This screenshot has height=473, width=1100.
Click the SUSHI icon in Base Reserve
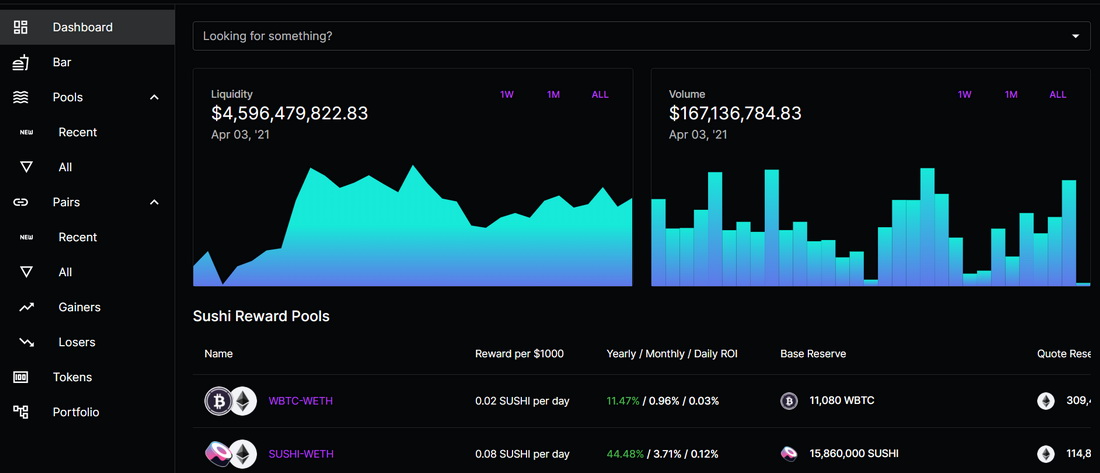789,454
